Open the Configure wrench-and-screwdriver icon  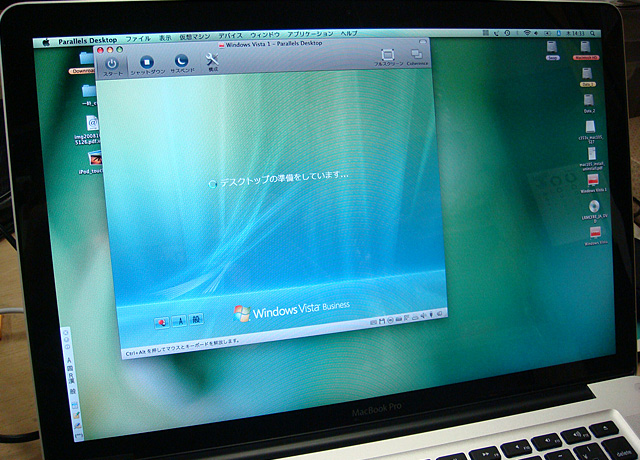click(212, 62)
